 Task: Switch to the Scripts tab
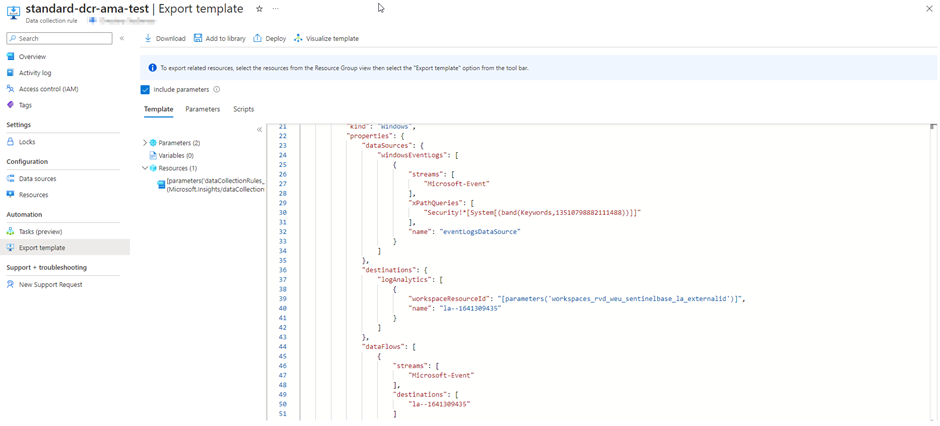[243, 109]
